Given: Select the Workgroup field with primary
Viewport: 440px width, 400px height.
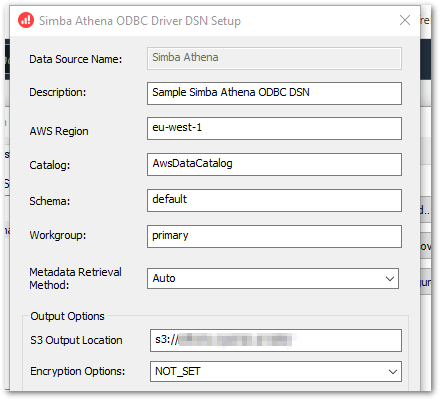Looking at the screenshot, I should 274,236.
